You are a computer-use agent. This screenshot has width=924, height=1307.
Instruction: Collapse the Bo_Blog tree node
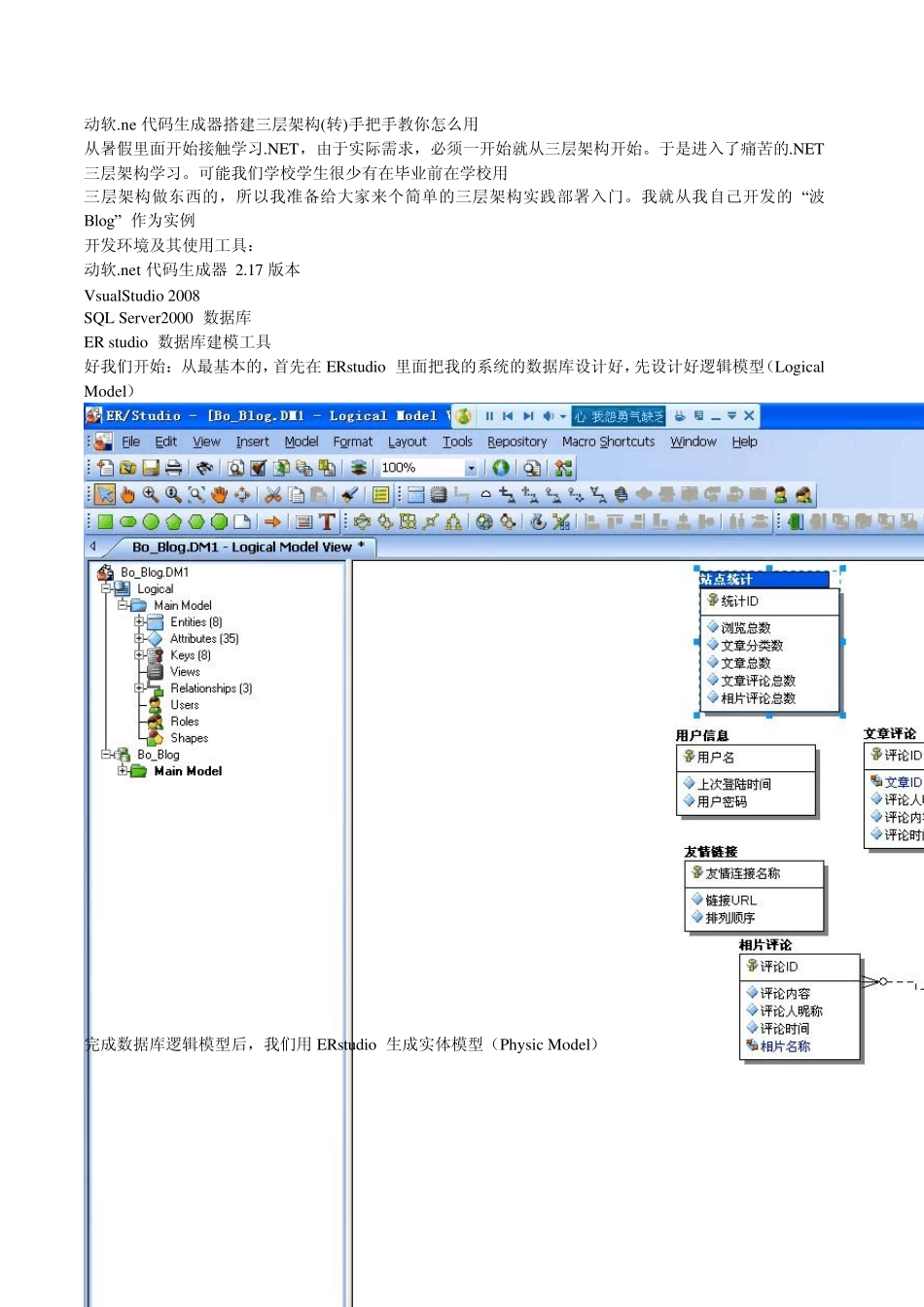(x=106, y=754)
